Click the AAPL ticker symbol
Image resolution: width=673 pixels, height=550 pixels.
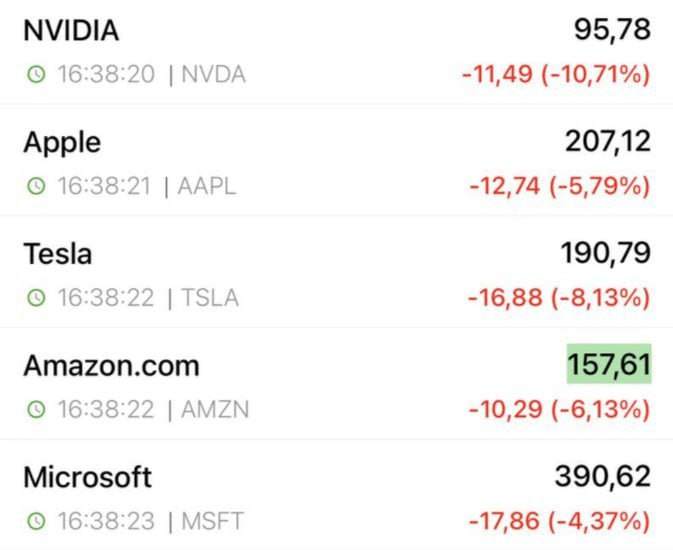[x=207, y=187]
